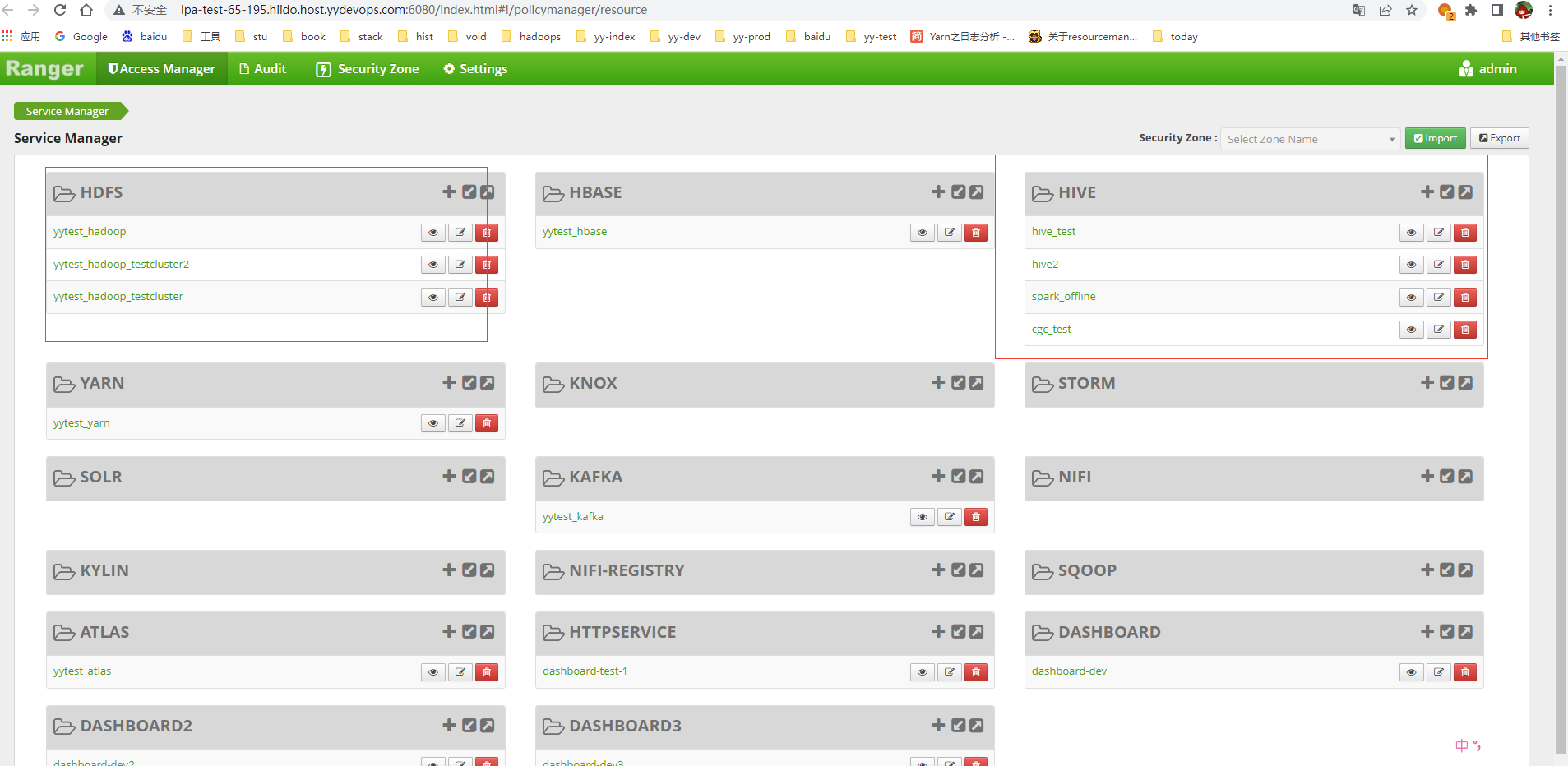Viewport: 1568px width, 766px height.
Task: Switch to the Audit tab
Action: coord(262,69)
